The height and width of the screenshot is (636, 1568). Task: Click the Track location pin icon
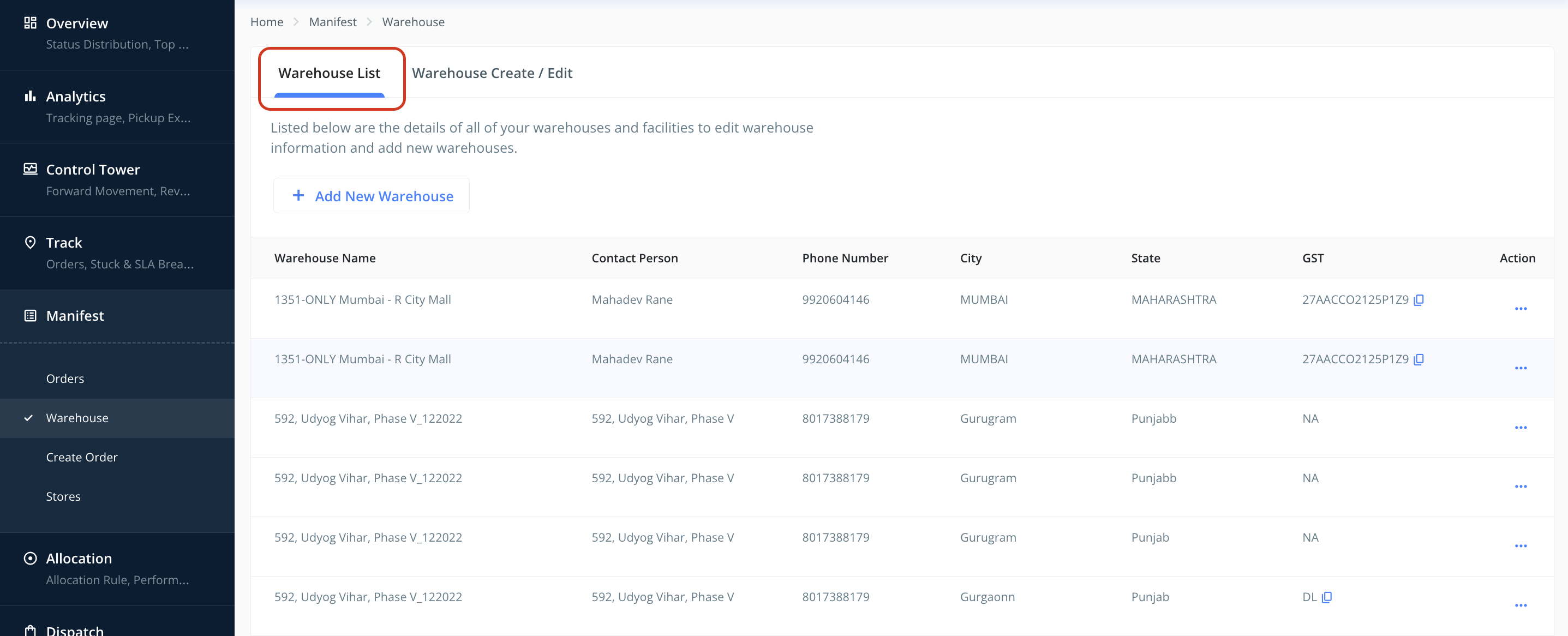coord(30,242)
